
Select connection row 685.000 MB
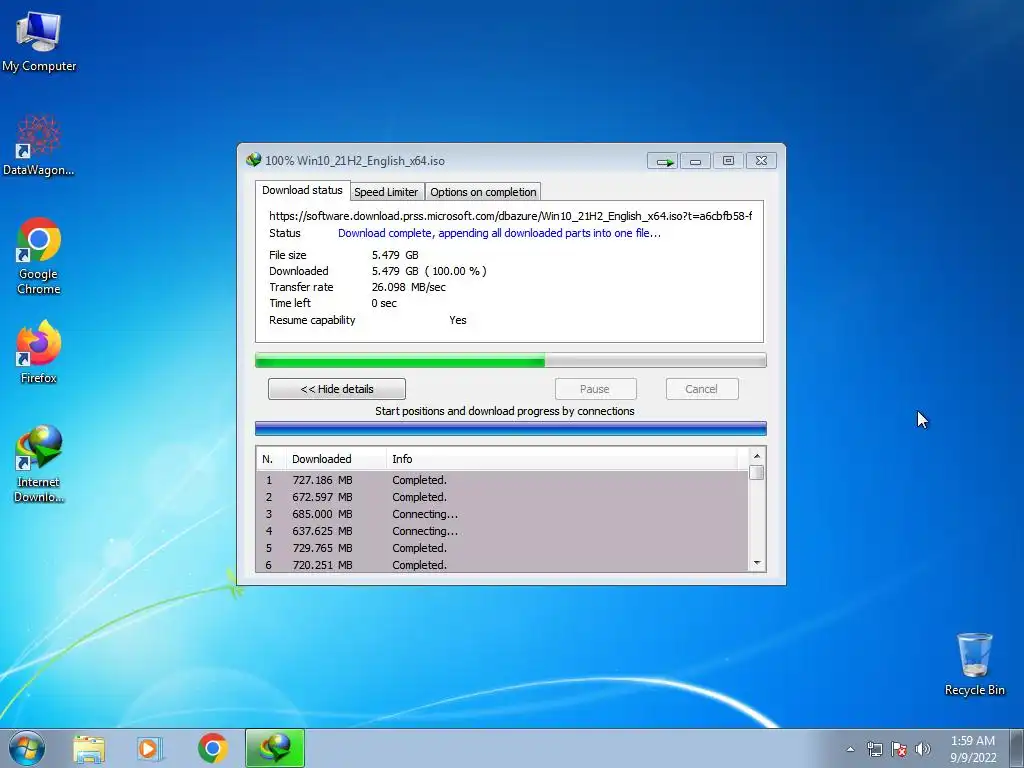[x=502, y=514]
